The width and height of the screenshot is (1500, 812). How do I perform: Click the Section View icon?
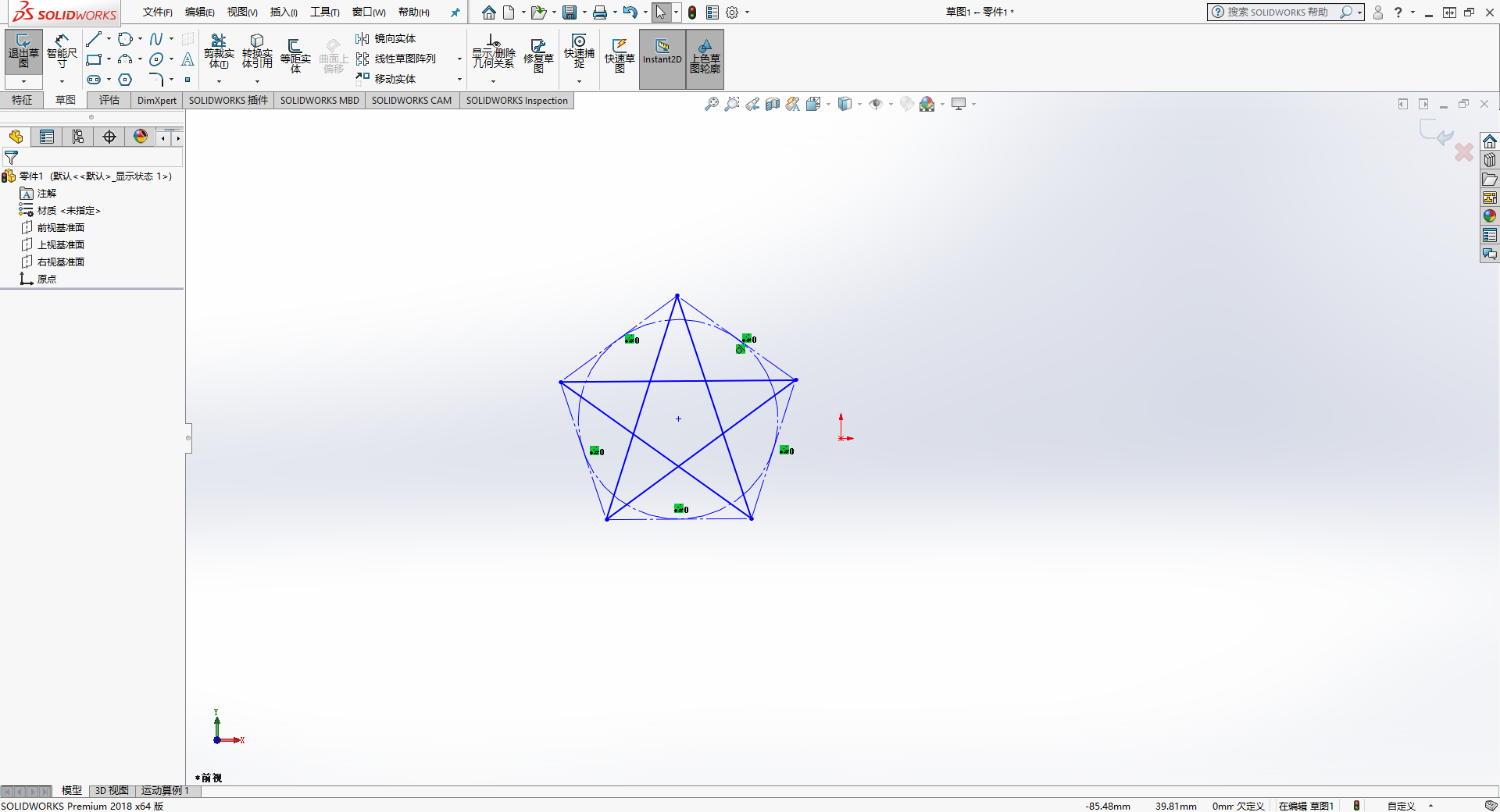coord(773,104)
